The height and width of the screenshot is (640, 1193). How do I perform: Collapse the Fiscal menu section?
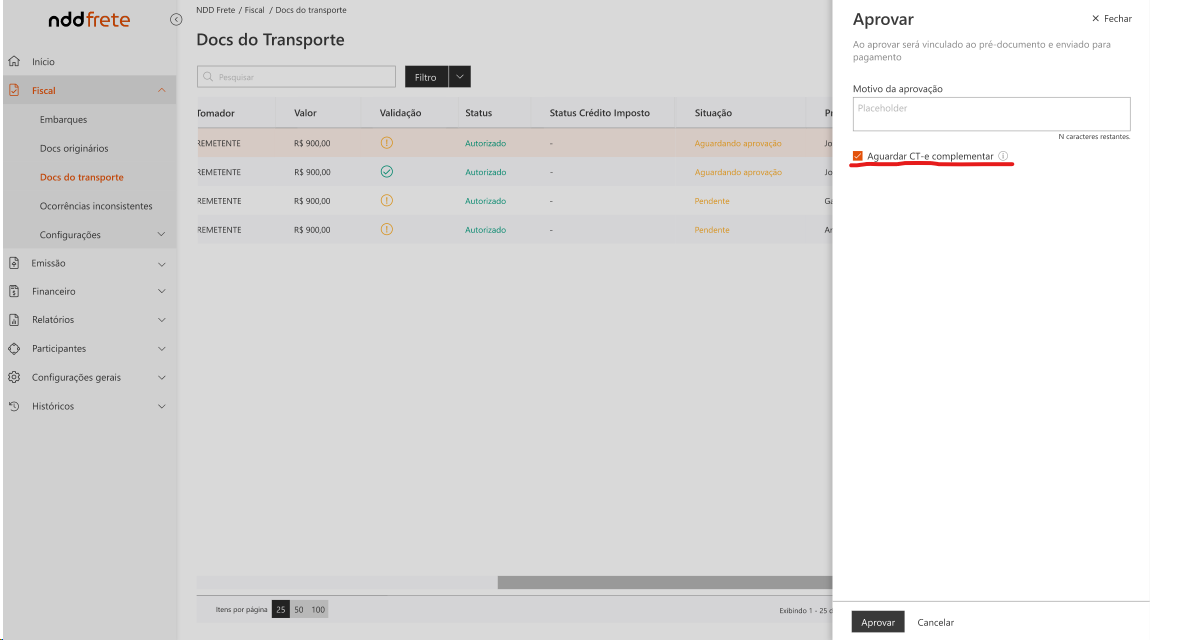pyautogui.click(x=162, y=91)
